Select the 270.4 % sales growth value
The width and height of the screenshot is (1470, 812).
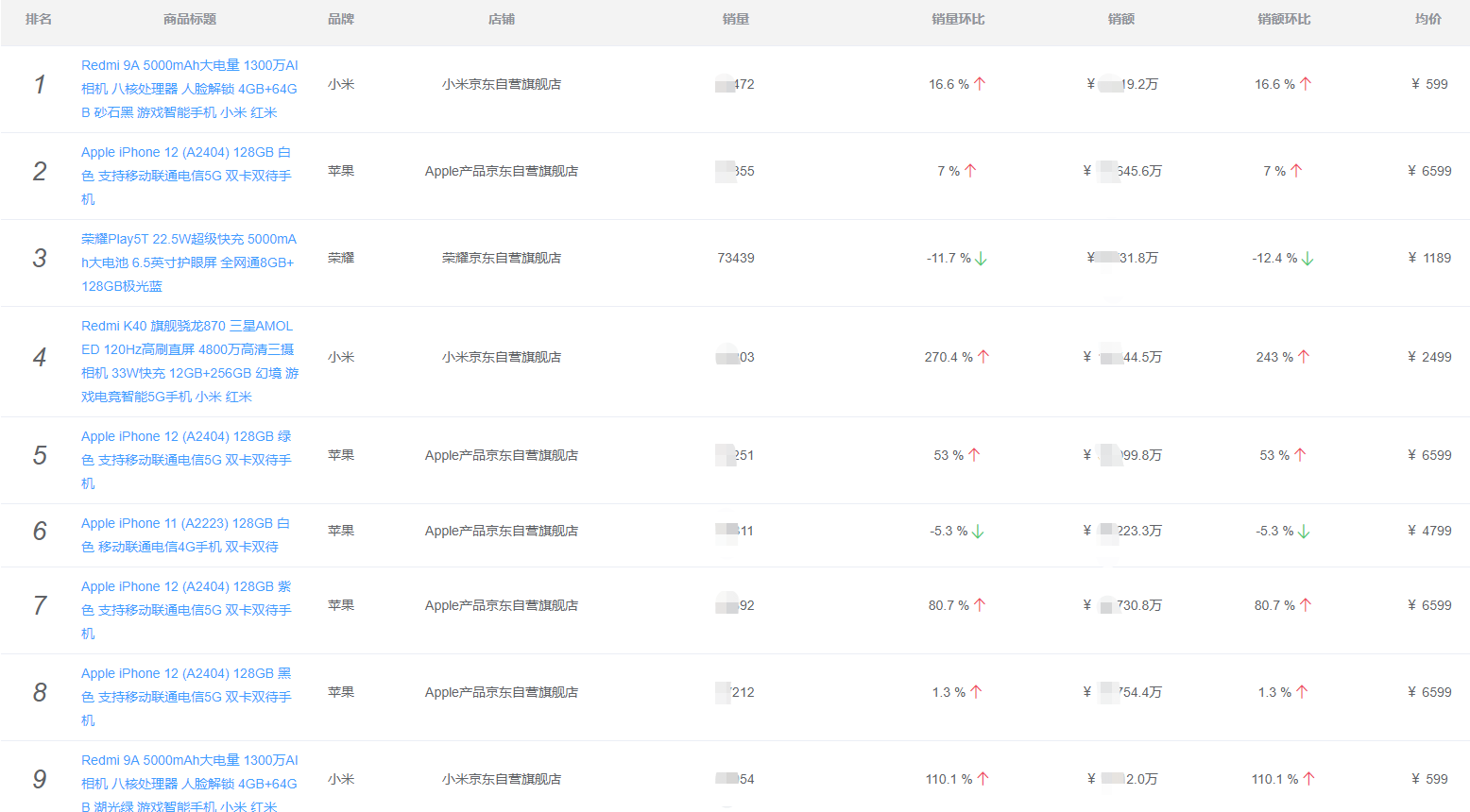(949, 357)
